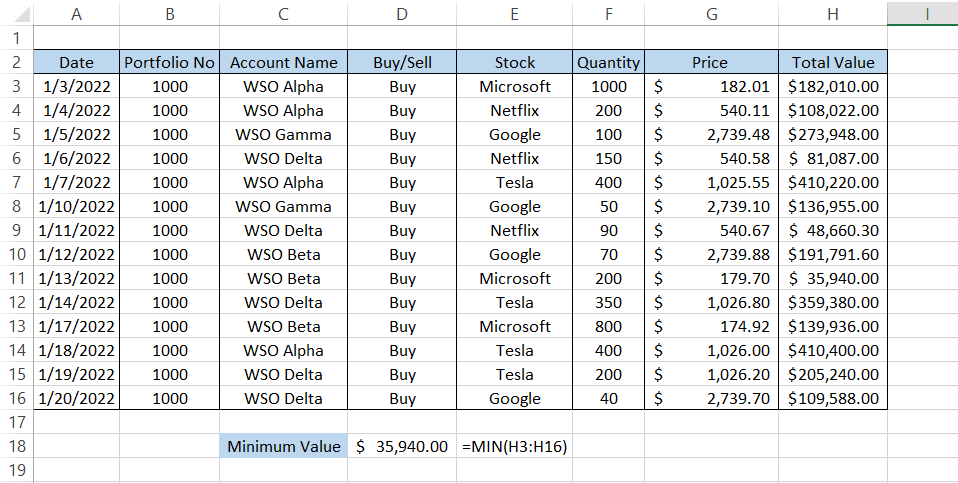Click the price cell 182.01
The image size is (958, 483).
point(711,87)
